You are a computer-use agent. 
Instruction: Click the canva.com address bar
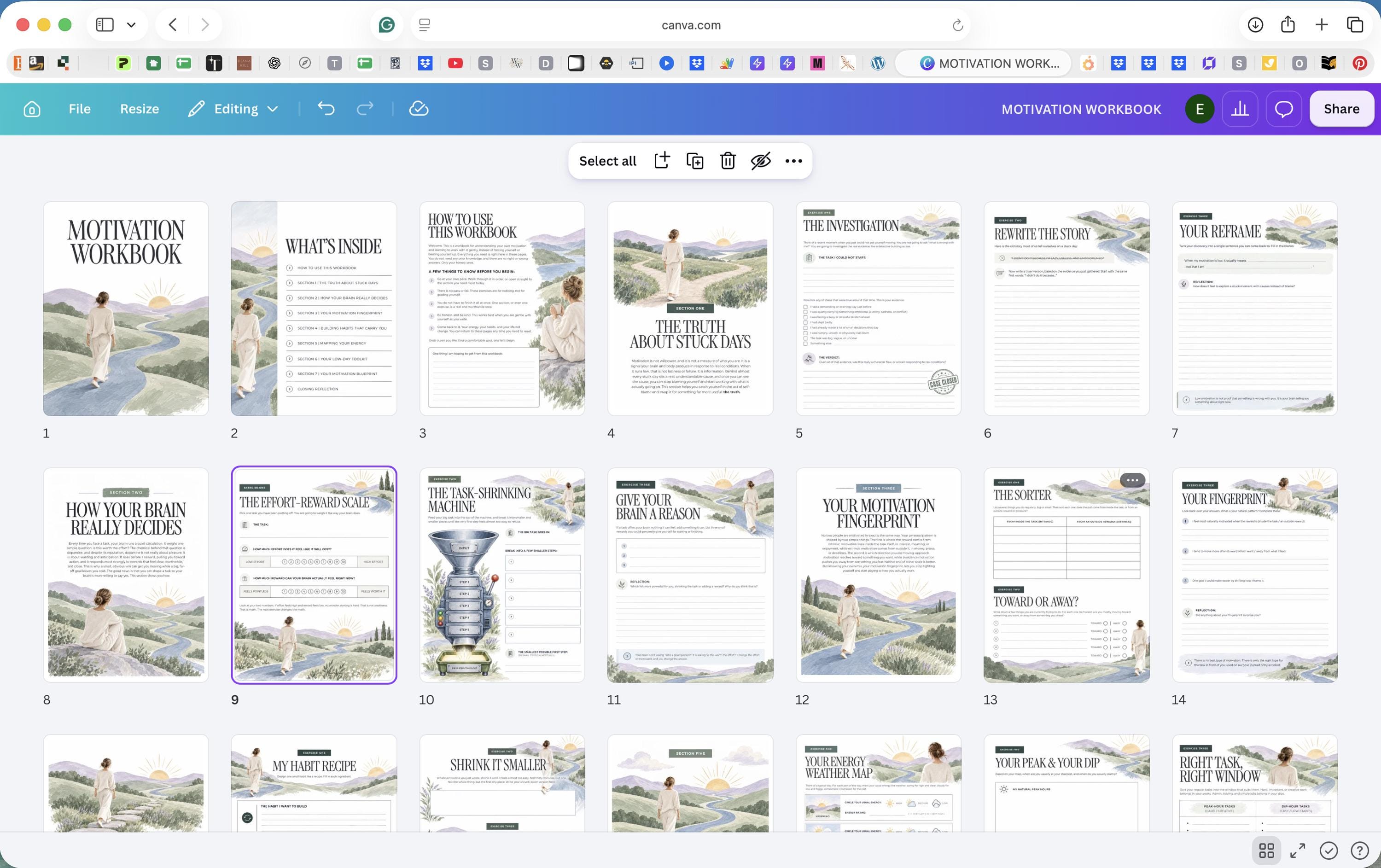(x=691, y=25)
